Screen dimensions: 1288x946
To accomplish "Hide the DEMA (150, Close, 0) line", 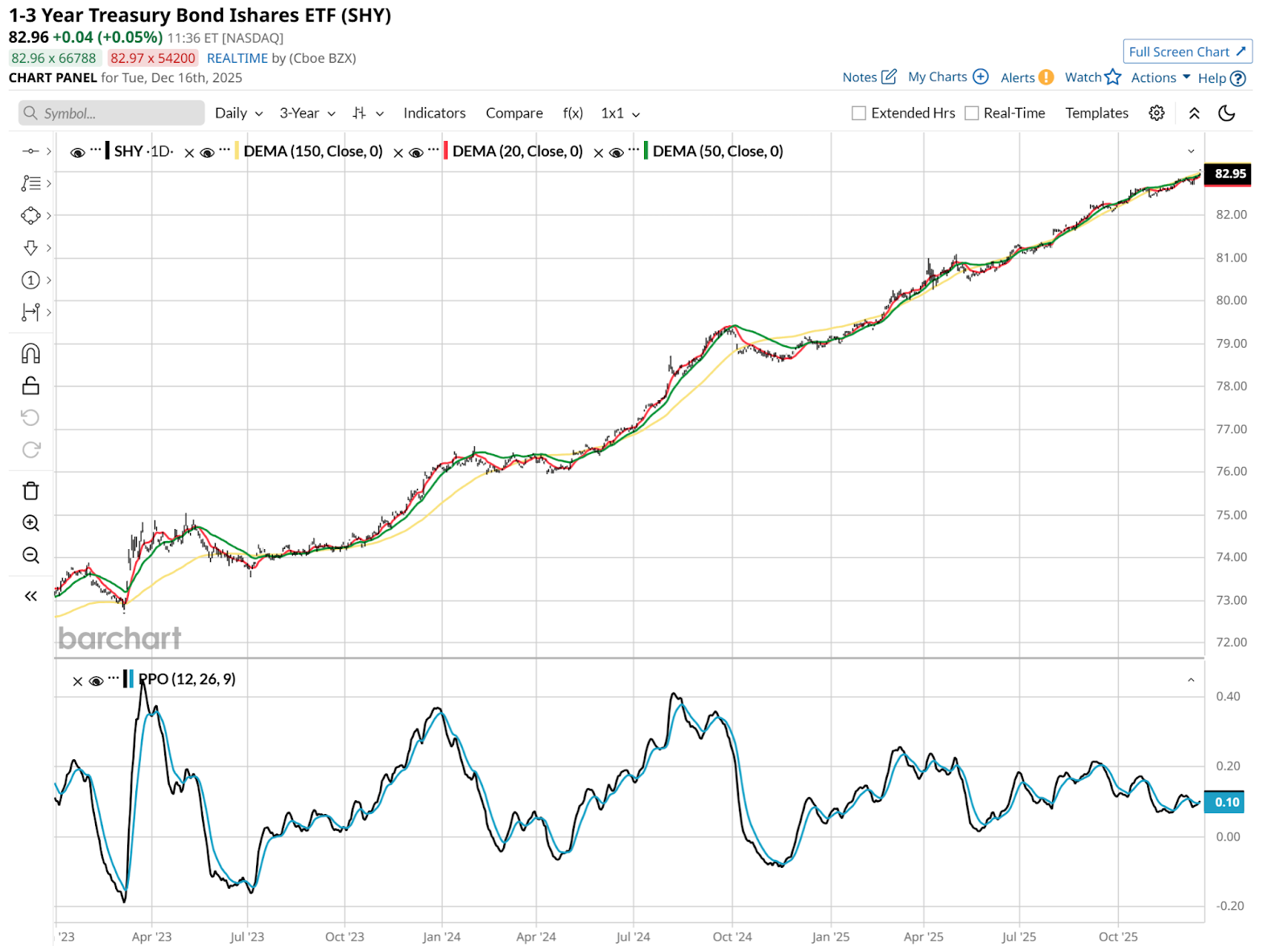I will pos(207,152).
